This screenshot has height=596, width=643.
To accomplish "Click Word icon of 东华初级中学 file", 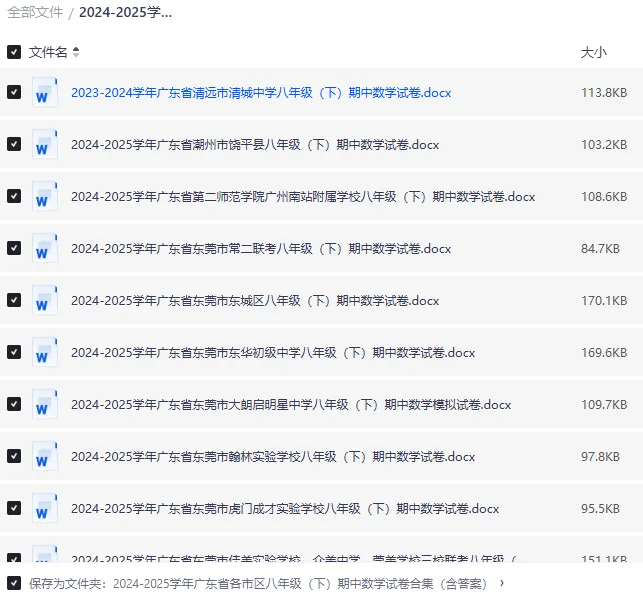I will coord(45,352).
